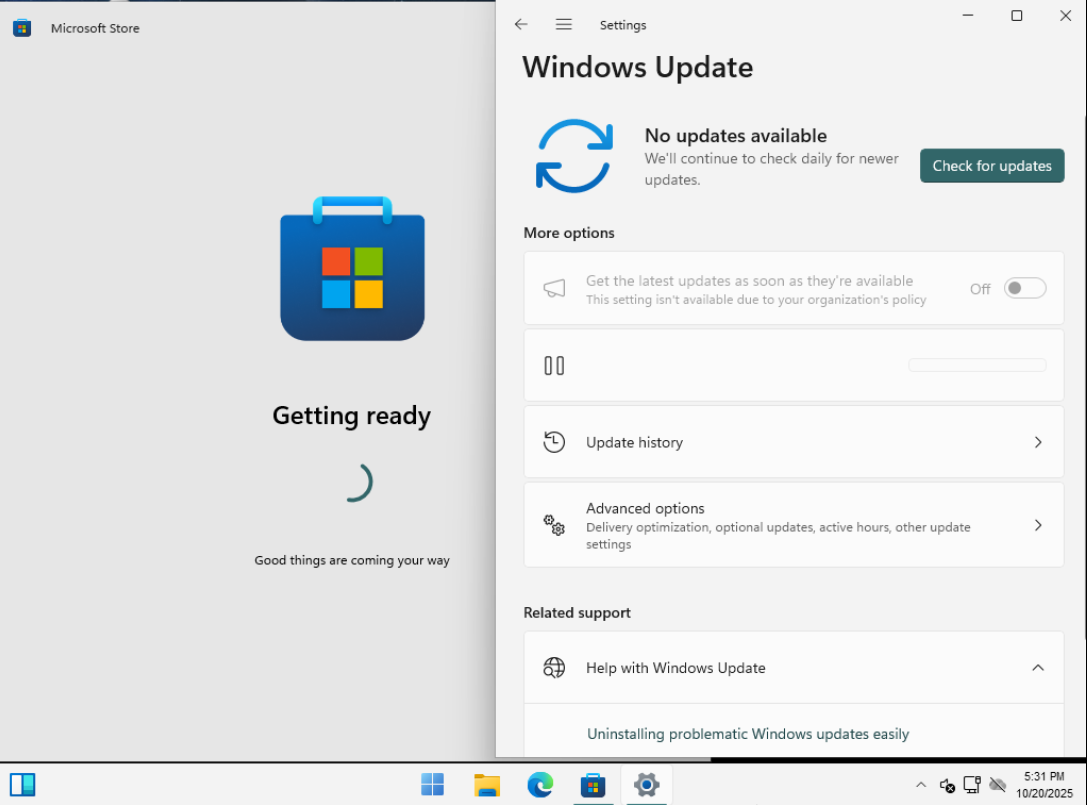1087x805 pixels.
Task: Click the Microsoft Store title bar icon
Action: click(x=22, y=28)
